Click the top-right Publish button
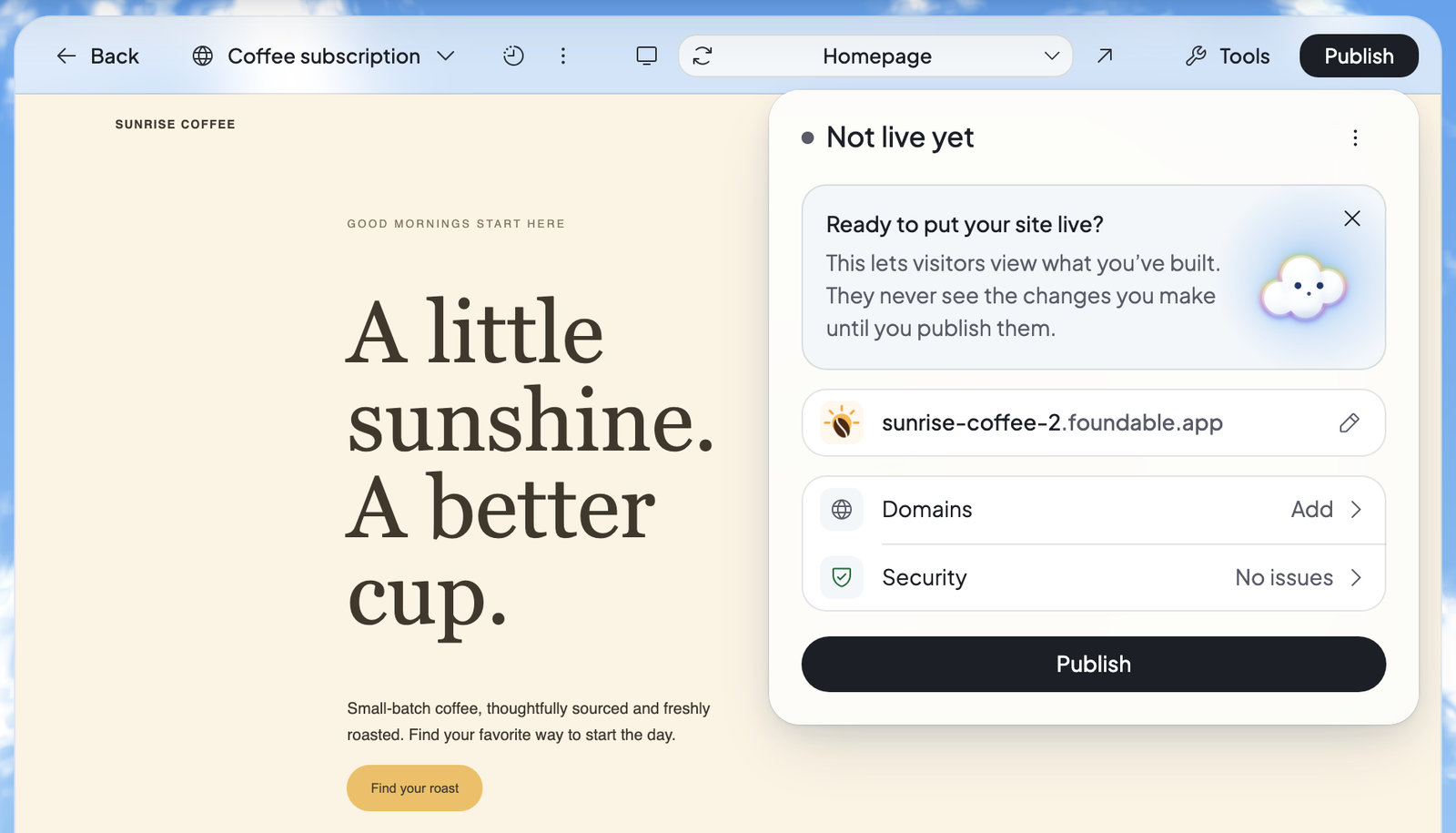The width and height of the screenshot is (1456, 833). 1359,56
